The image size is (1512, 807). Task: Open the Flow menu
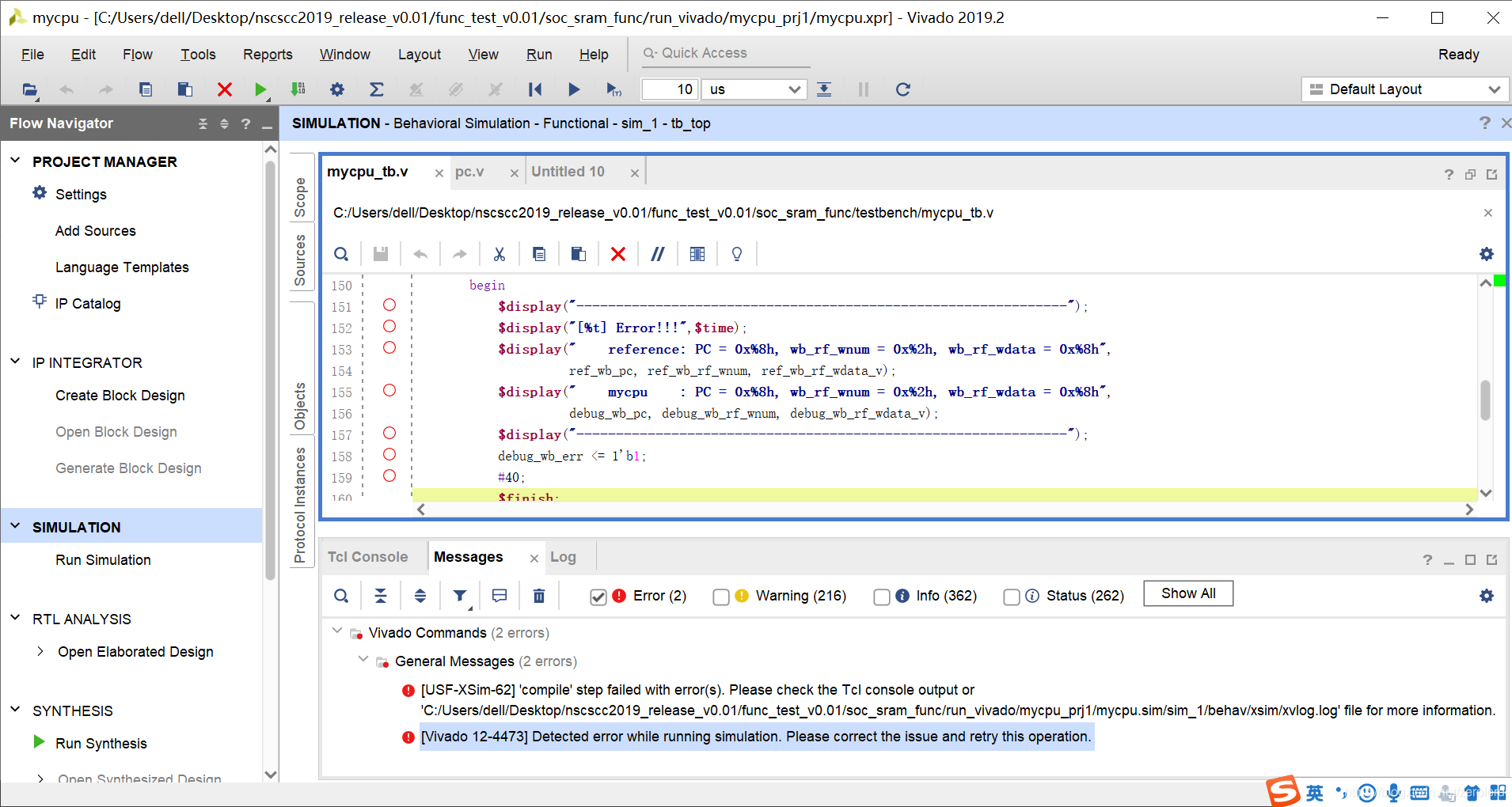pos(138,55)
